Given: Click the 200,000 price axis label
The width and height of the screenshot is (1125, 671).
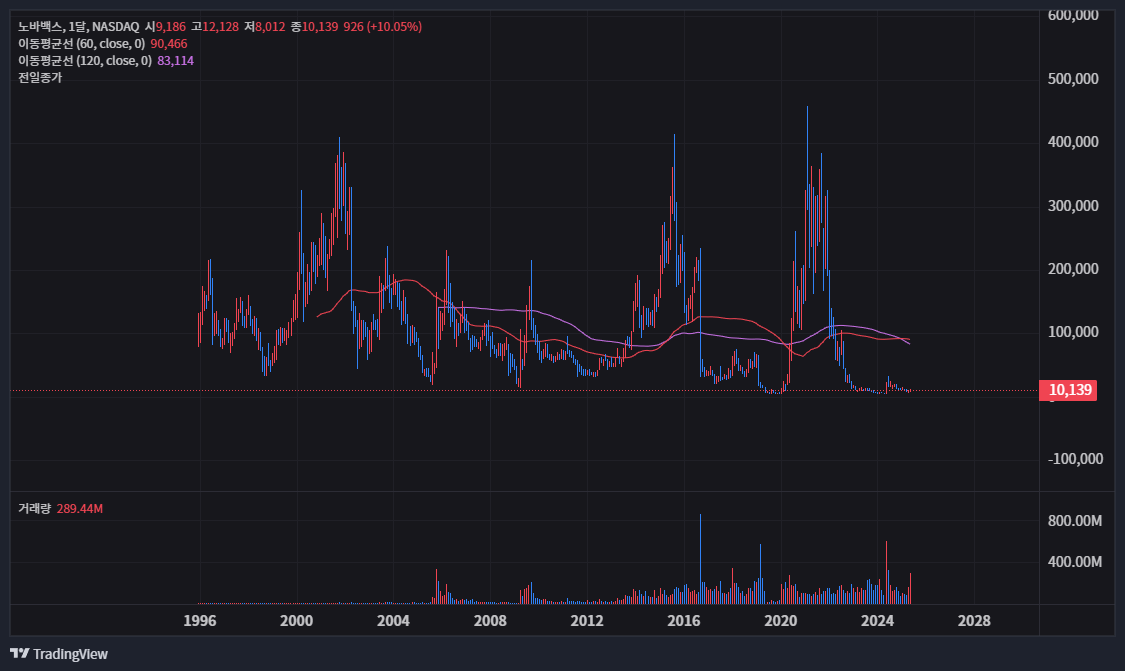Looking at the screenshot, I should click(1073, 269).
